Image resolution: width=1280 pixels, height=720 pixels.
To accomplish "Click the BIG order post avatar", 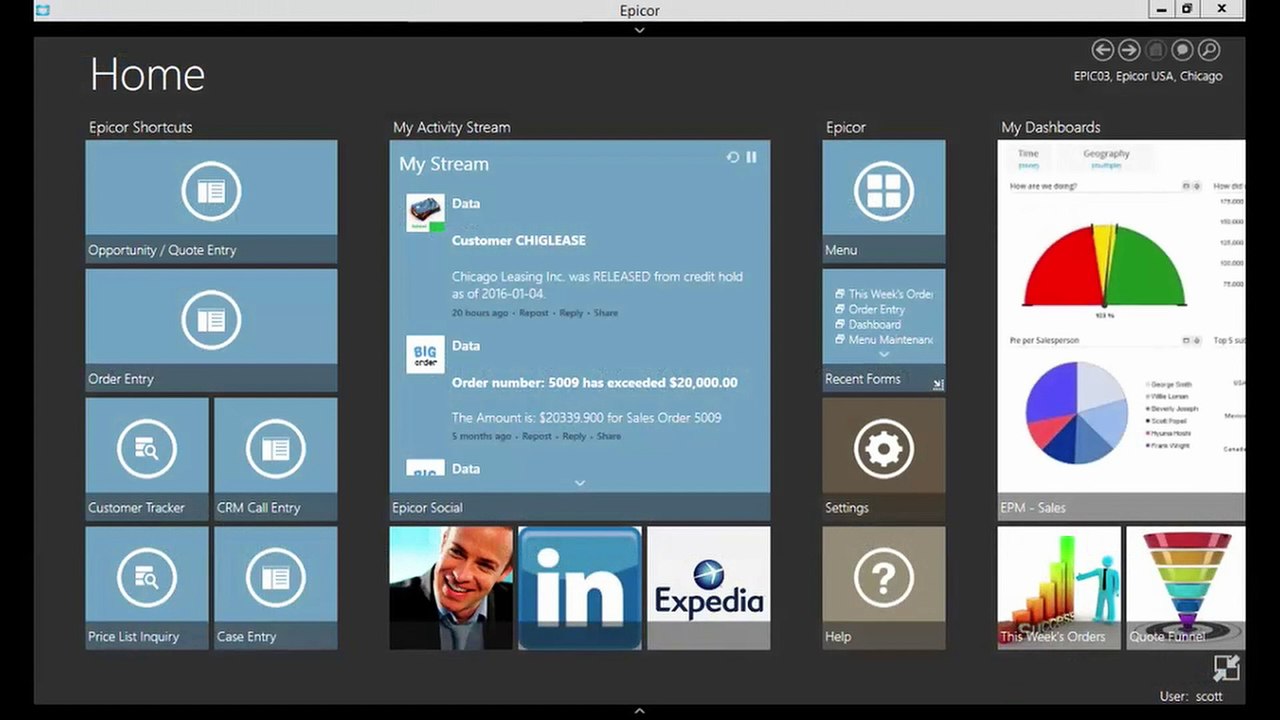I will (x=425, y=355).
